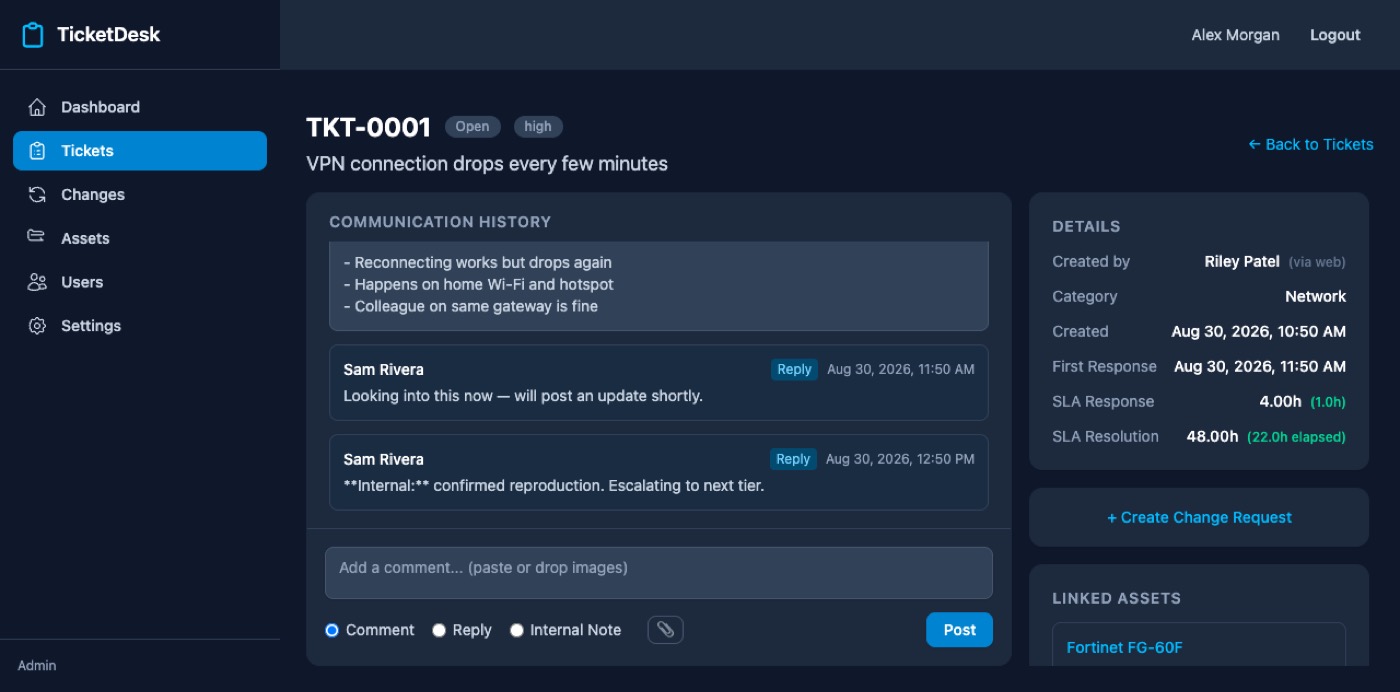Select the Internal Note radio button
Viewport: 1400px width, 692px height.
pyautogui.click(x=517, y=630)
